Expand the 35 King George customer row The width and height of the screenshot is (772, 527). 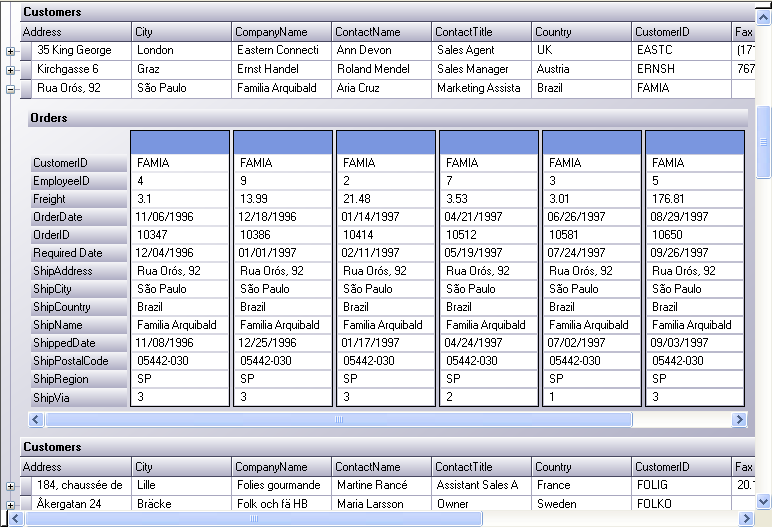click(x=10, y=51)
